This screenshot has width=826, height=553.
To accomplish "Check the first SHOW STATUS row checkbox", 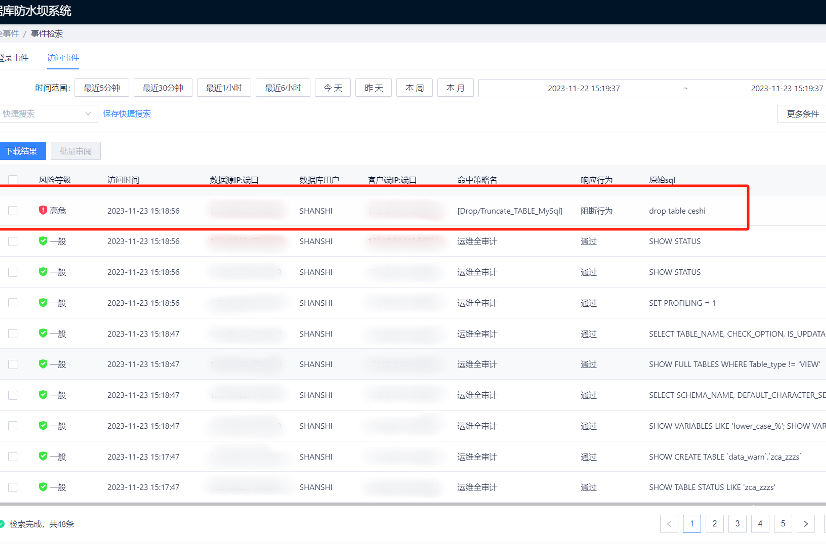I will tap(13, 241).
